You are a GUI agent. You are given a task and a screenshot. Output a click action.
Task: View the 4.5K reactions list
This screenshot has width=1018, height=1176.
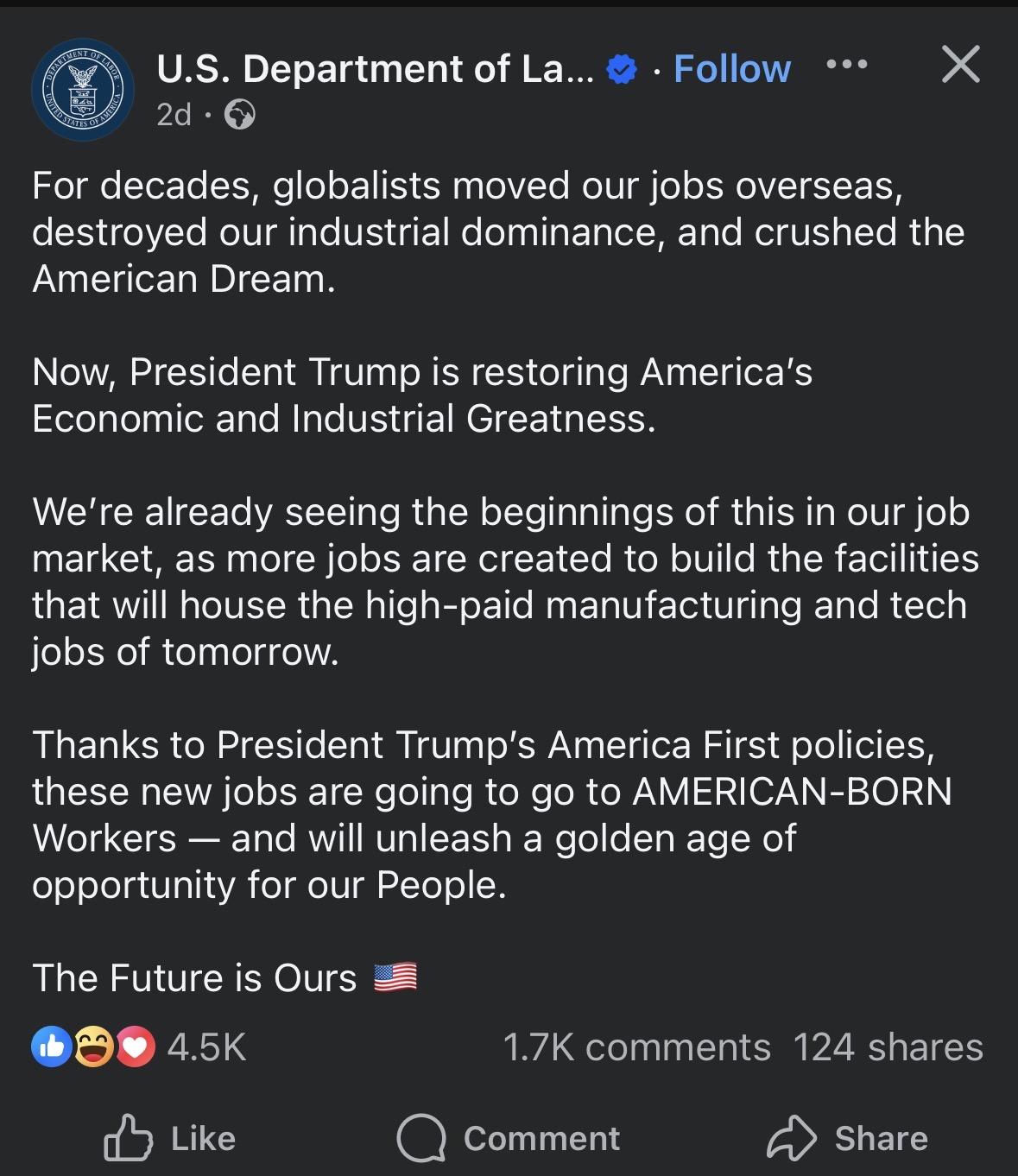(x=207, y=1047)
